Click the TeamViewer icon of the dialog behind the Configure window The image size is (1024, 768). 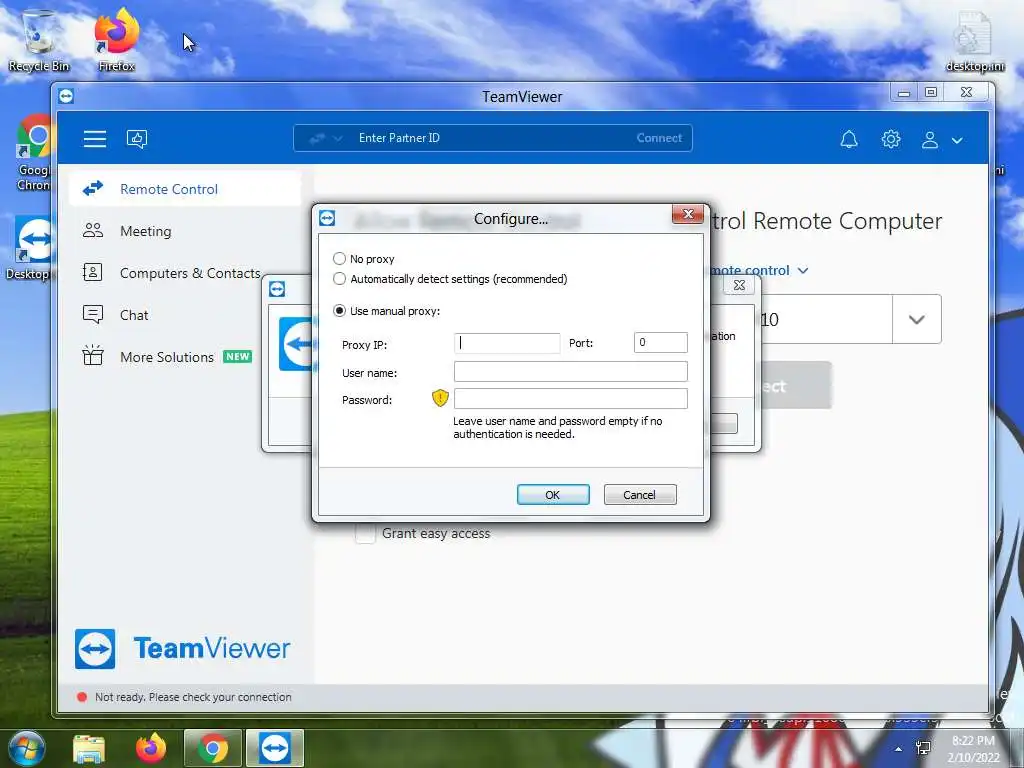click(x=277, y=289)
